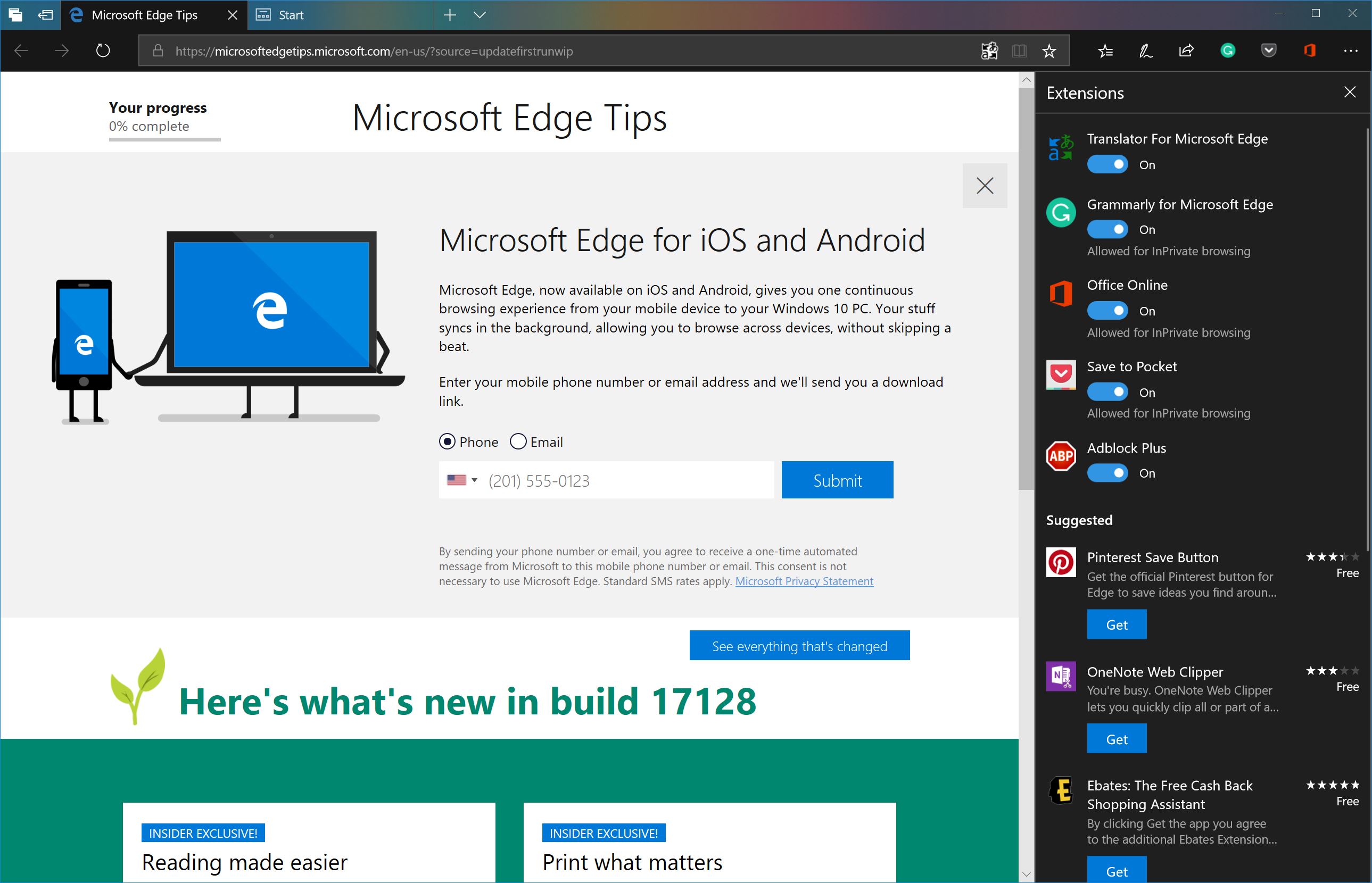Open the Microsoft Privacy Statement link
Viewport: 1372px width, 883px height.
tap(804, 581)
